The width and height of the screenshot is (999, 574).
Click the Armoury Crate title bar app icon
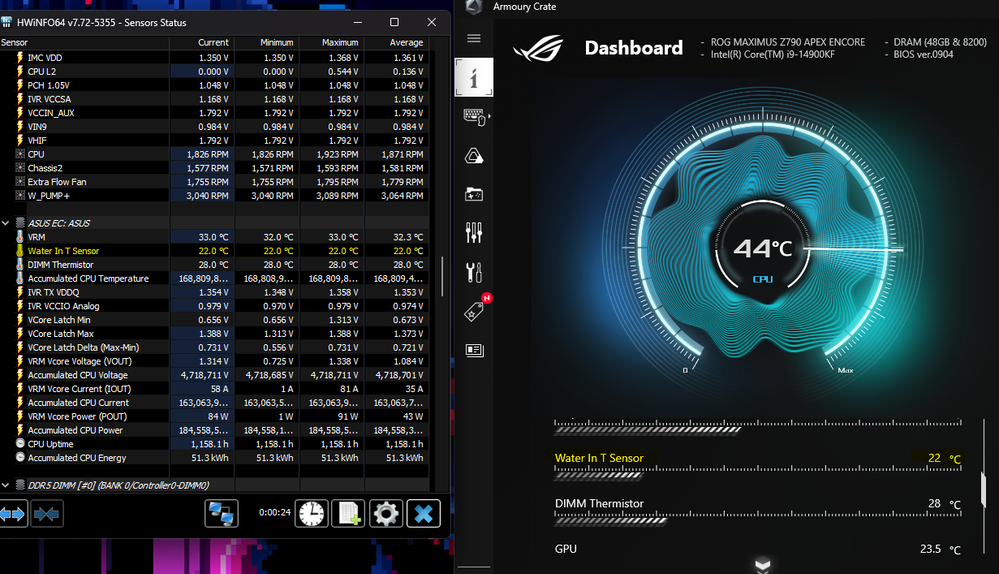473,6
